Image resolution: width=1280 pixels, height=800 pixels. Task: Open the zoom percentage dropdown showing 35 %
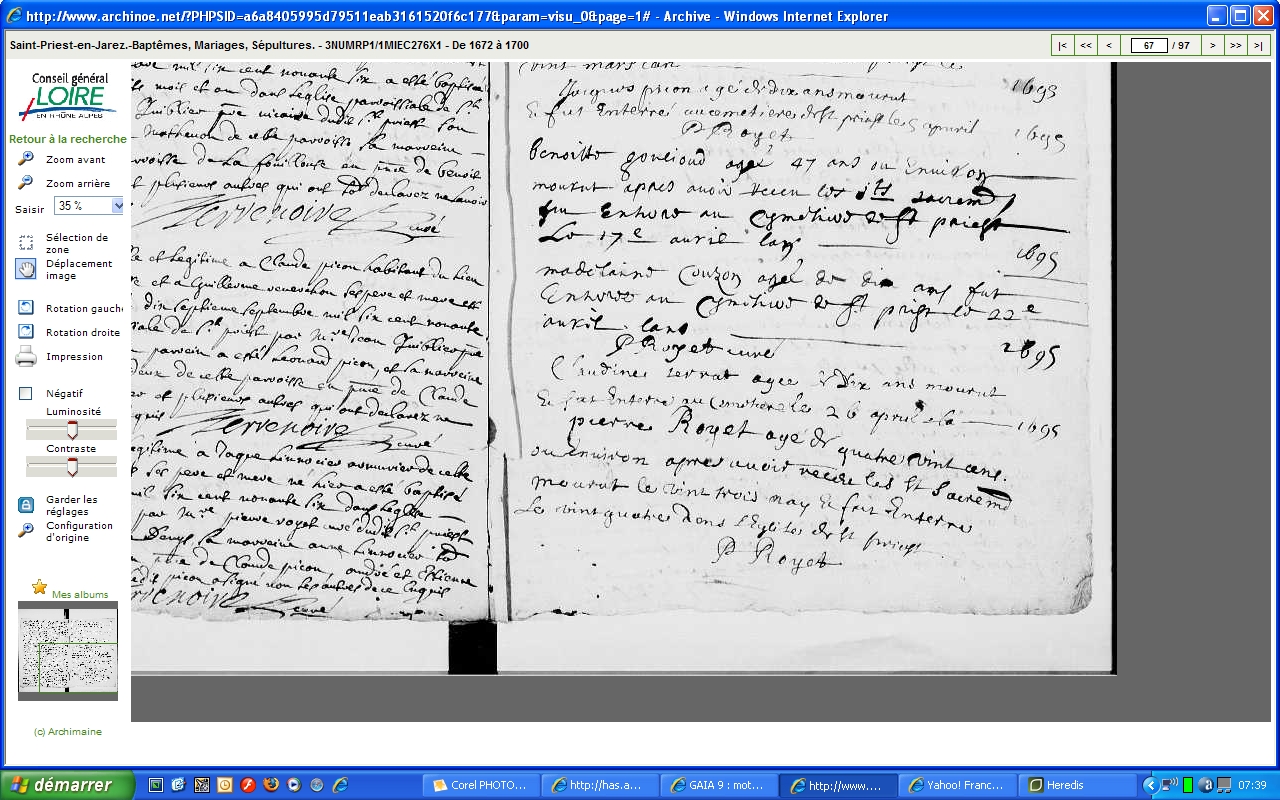coord(117,206)
